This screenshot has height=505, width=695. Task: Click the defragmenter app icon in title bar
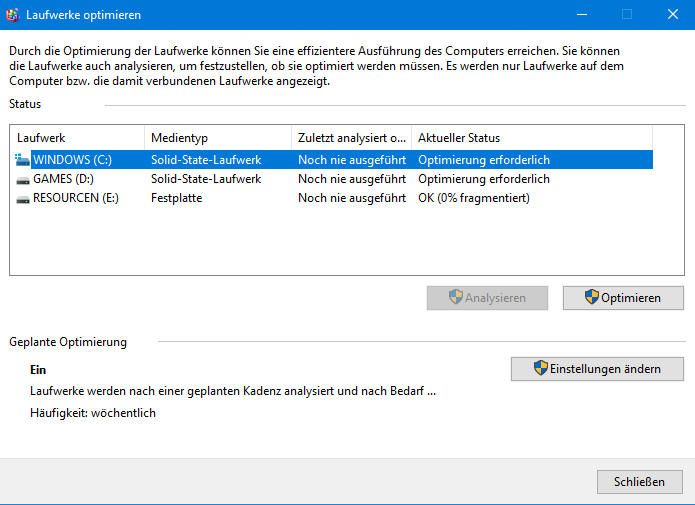12,15
